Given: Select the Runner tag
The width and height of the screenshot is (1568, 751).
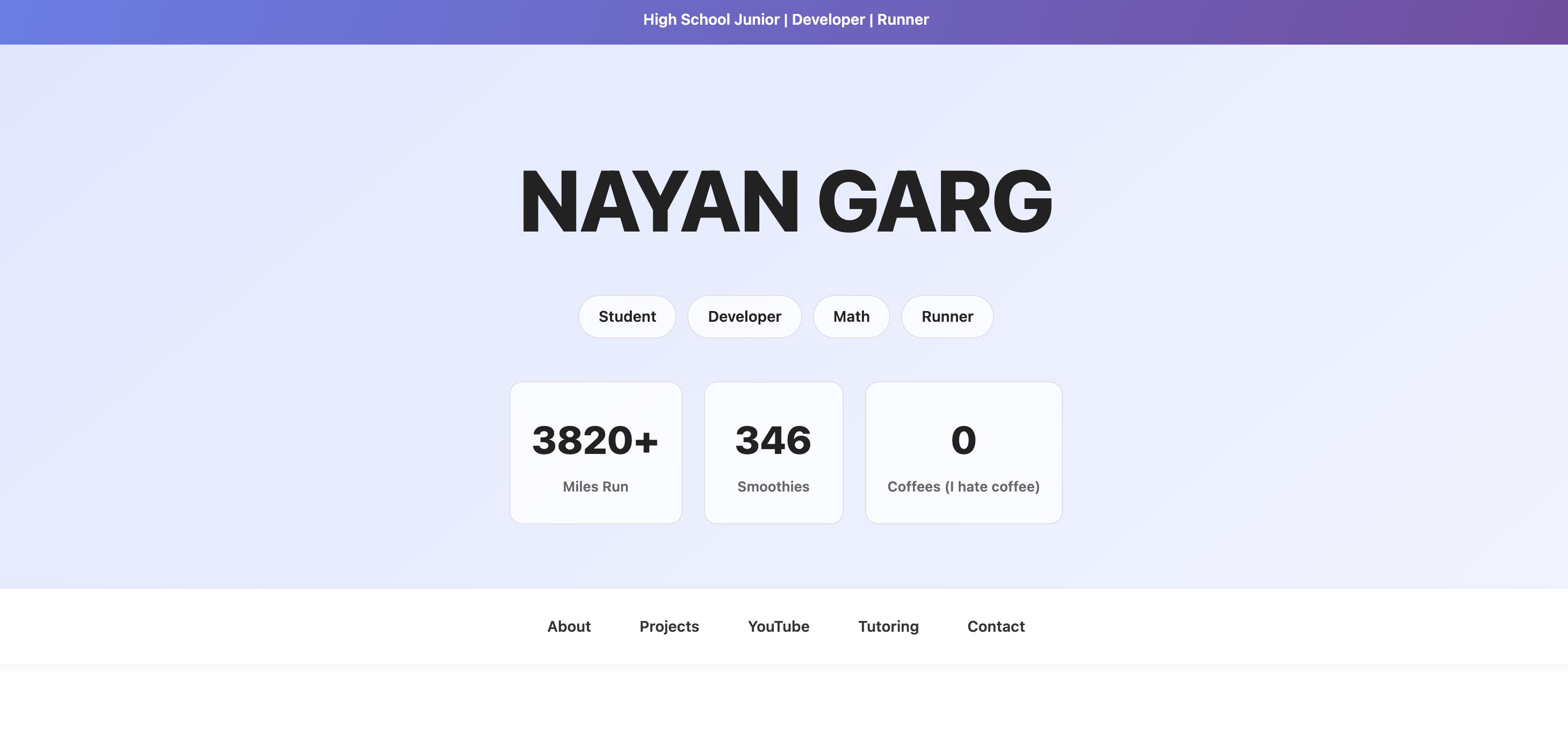Looking at the screenshot, I should 946,316.
